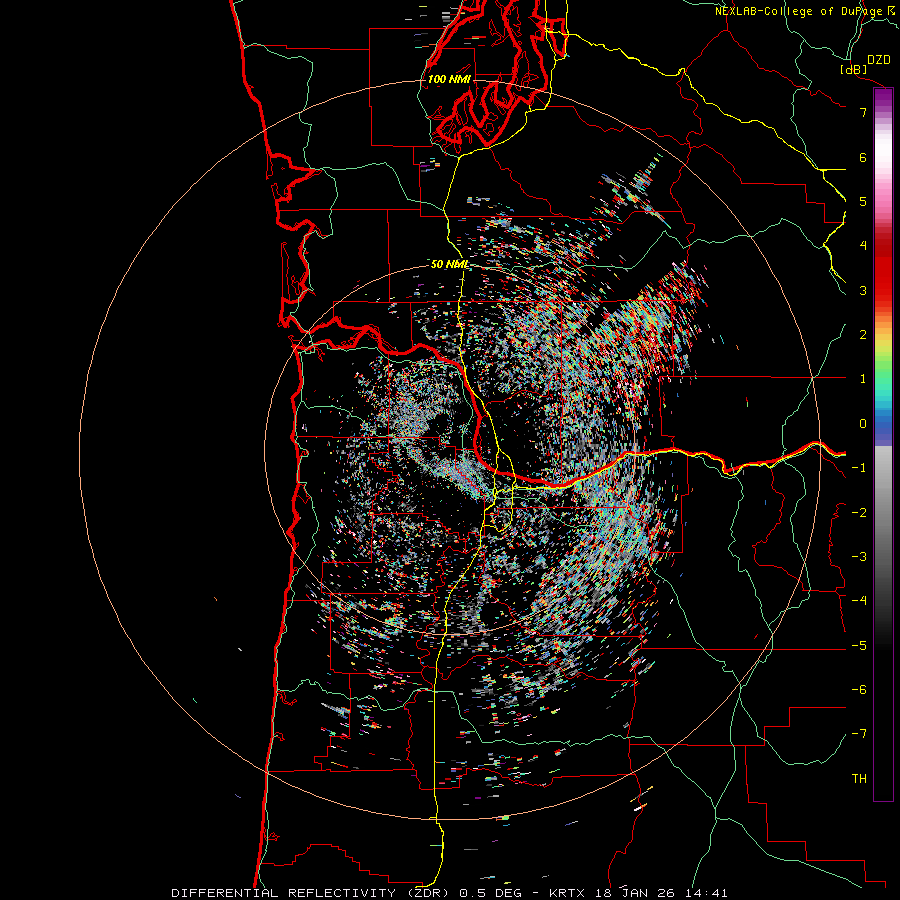Click the 0.5 DEG elevation text
The width and height of the screenshot is (900, 900).
coord(491,893)
